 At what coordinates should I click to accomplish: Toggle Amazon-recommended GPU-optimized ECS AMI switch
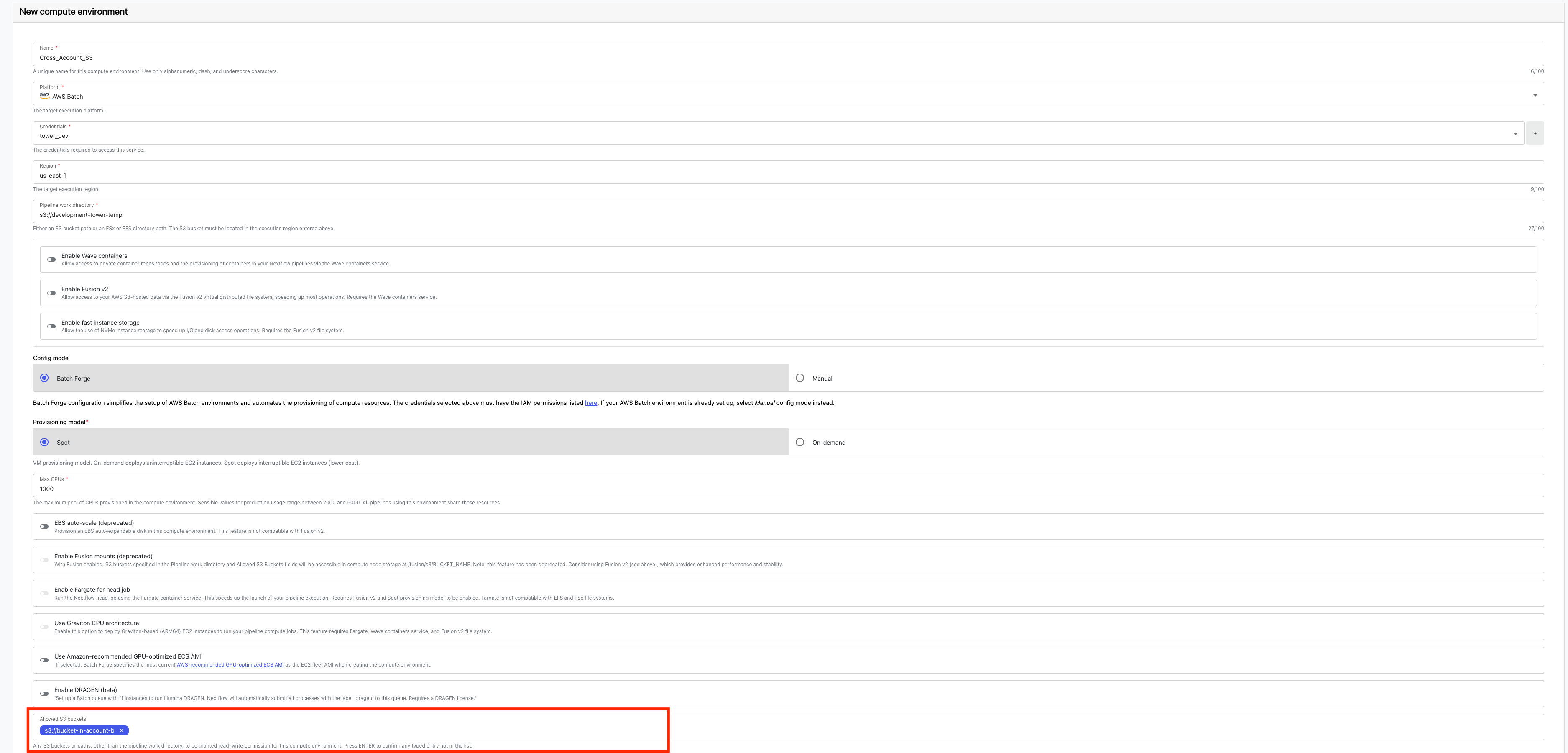click(44, 661)
